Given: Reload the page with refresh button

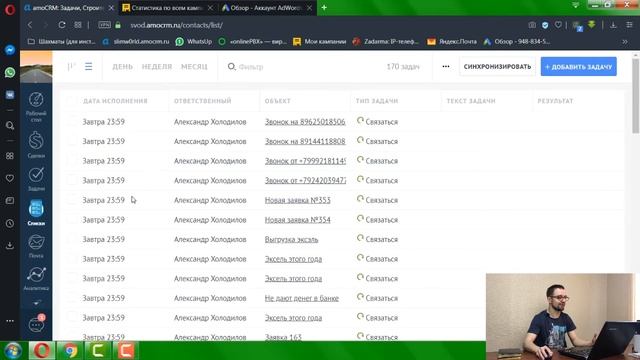Looking at the screenshot, I should pos(62,25).
